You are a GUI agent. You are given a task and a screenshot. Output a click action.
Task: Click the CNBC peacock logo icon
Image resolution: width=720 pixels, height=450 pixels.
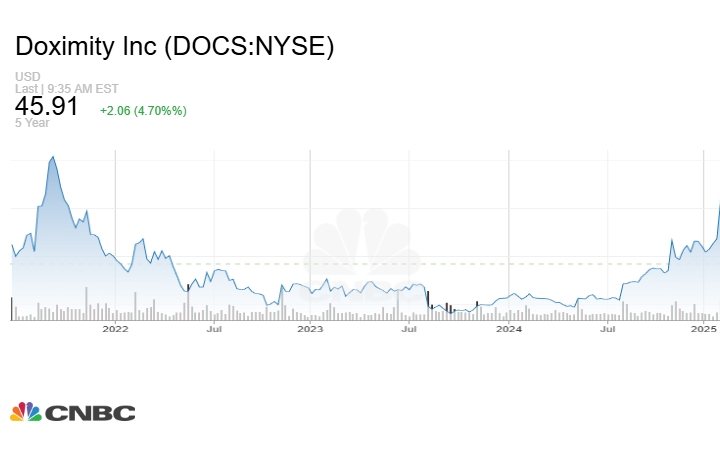[x=26, y=412]
